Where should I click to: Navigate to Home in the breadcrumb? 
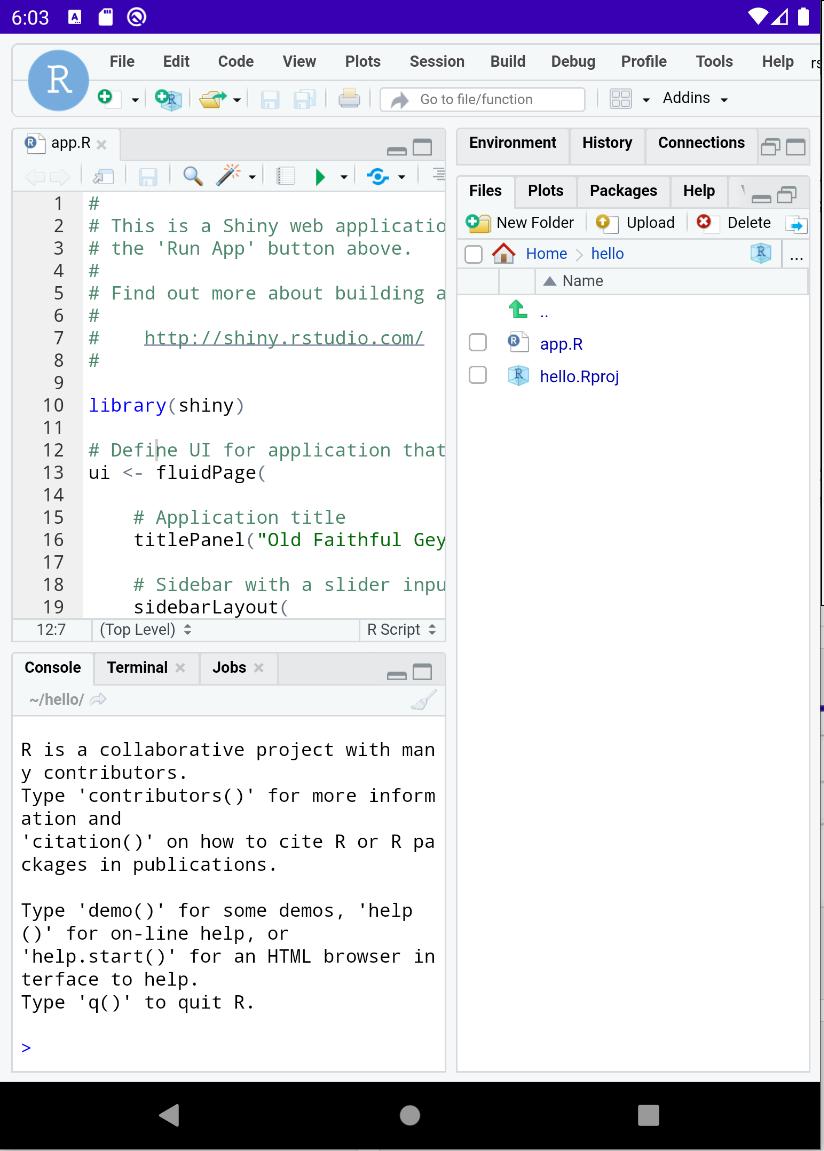(x=546, y=254)
